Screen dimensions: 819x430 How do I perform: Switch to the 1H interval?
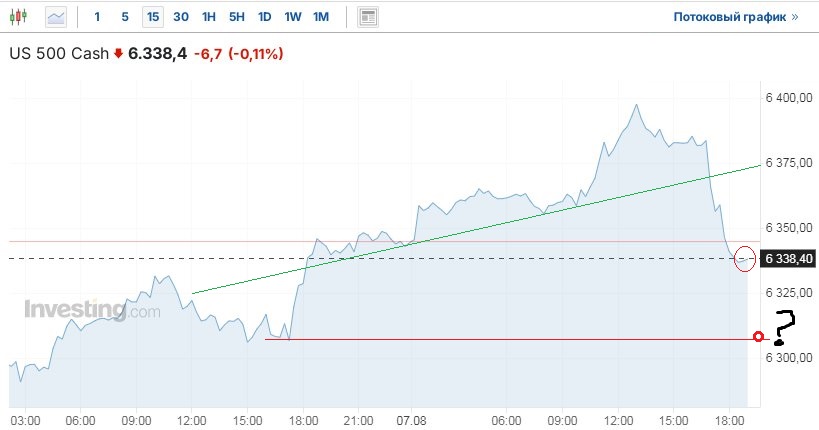pos(208,17)
